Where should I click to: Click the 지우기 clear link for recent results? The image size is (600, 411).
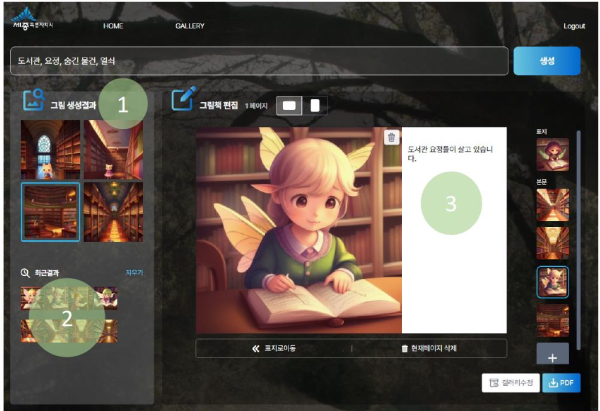click(x=135, y=272)
